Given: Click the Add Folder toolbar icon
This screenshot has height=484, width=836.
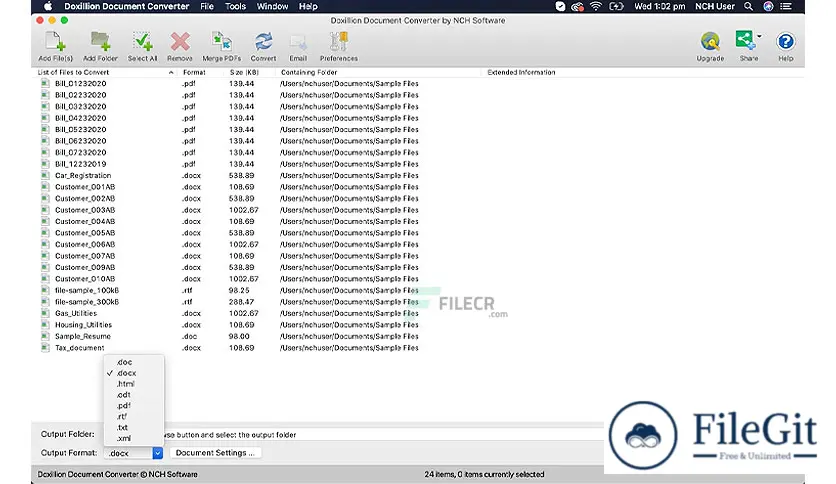Looking at the screenshot, I should pos(100,43).
